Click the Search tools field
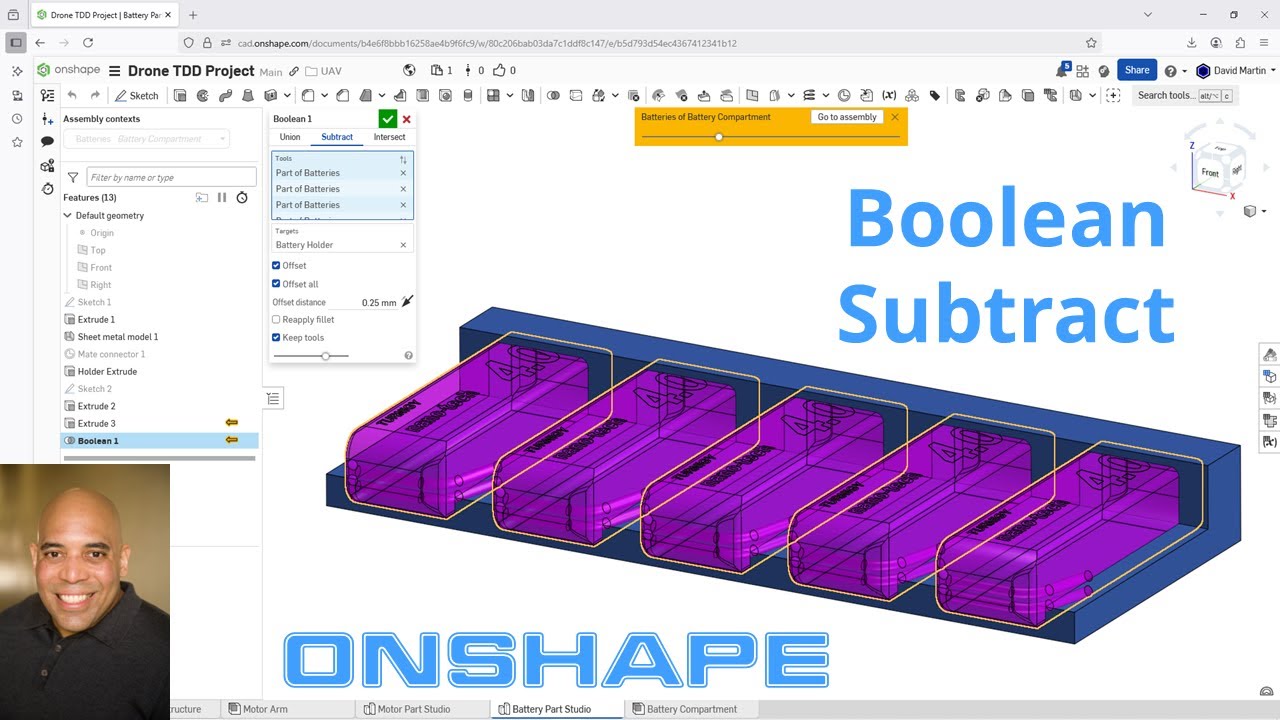1280x720 pixels. coord(1184,96)
